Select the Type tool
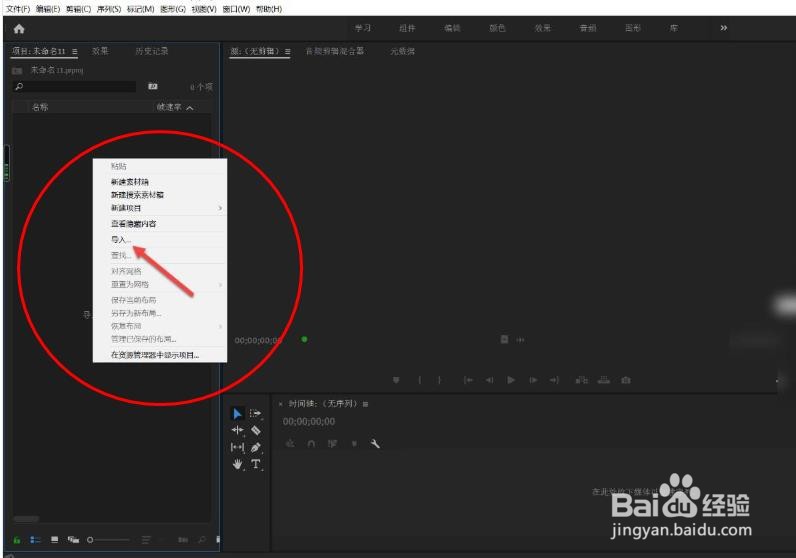Viewport: 796px width, 558px height. click(256, 464)
